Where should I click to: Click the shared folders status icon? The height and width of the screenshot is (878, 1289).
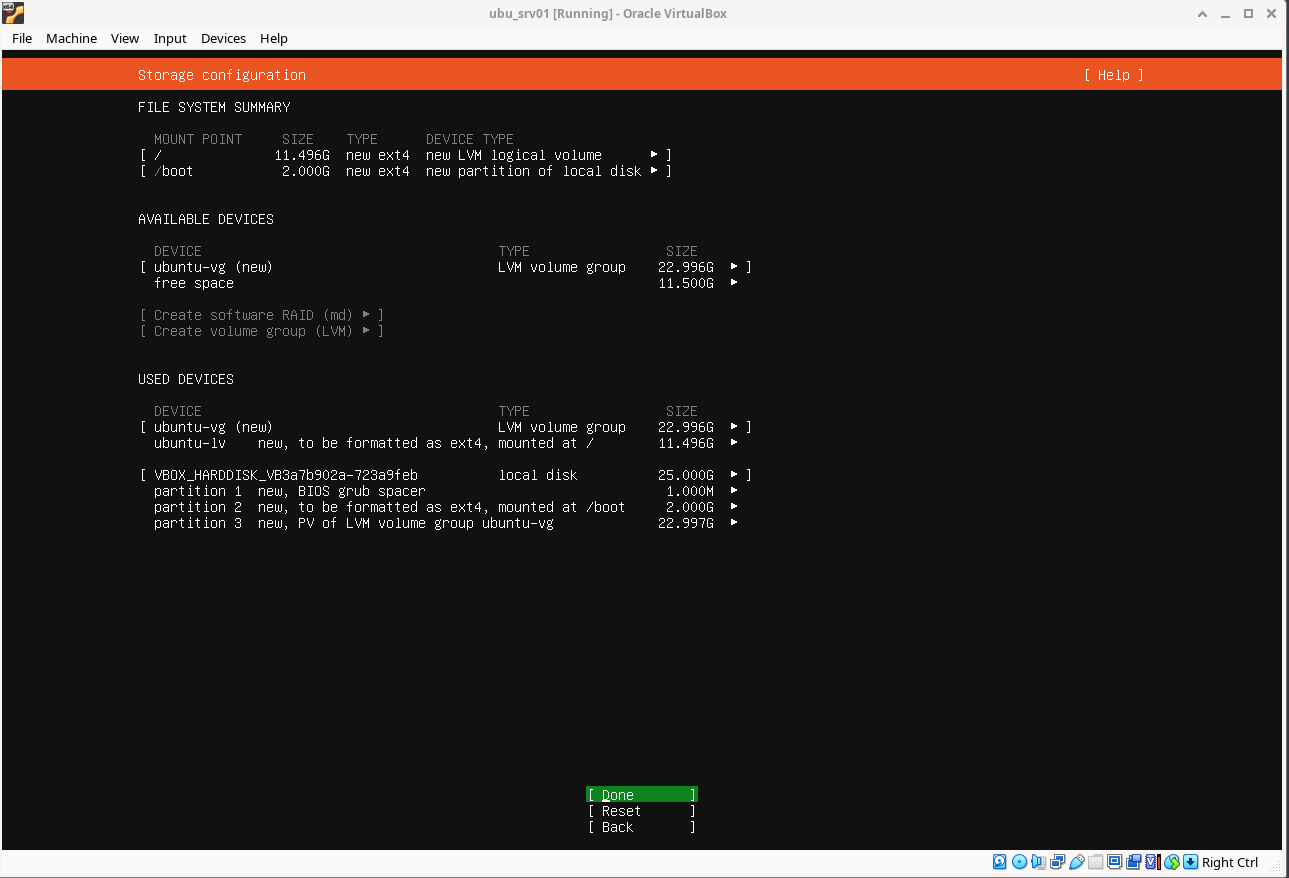point(1096,862)
